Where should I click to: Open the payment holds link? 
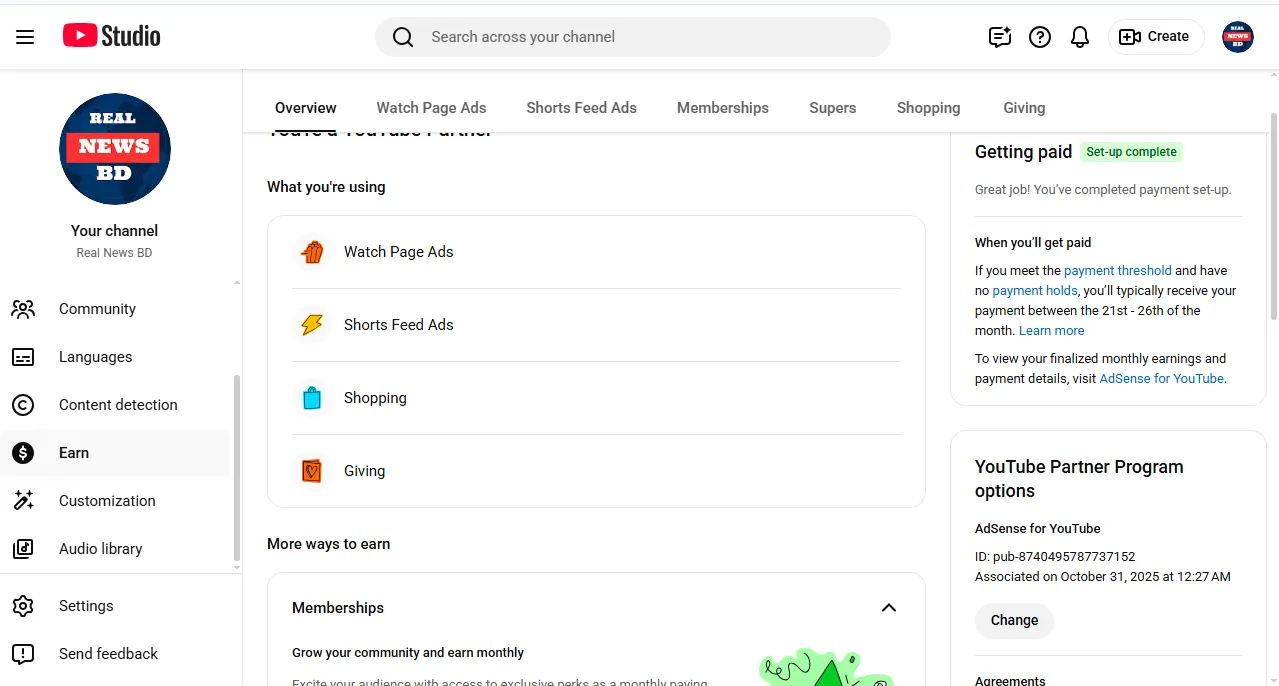coord(1035,291)
